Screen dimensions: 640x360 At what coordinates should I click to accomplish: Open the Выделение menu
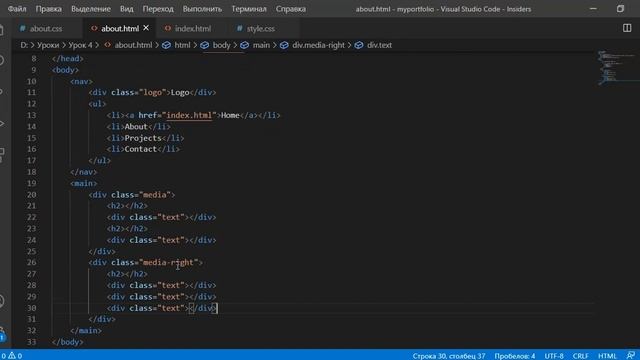tap(91, 9)
